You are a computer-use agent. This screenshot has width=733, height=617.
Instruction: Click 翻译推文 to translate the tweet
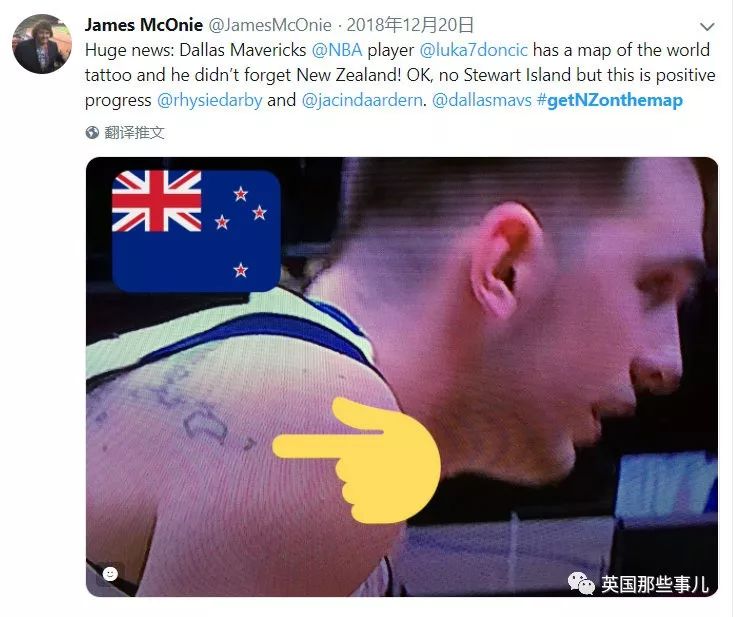134,133
